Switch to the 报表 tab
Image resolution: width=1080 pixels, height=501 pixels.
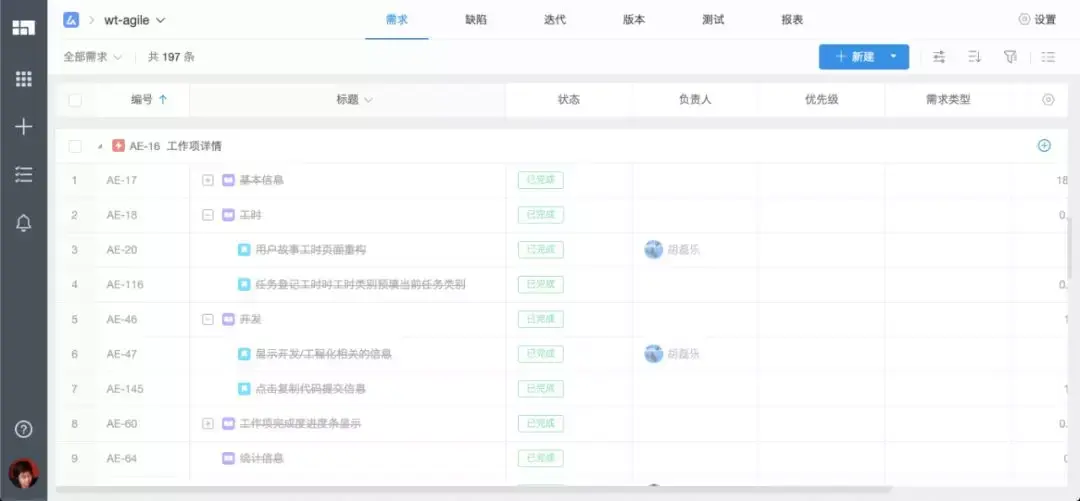[x=792, y=20]
